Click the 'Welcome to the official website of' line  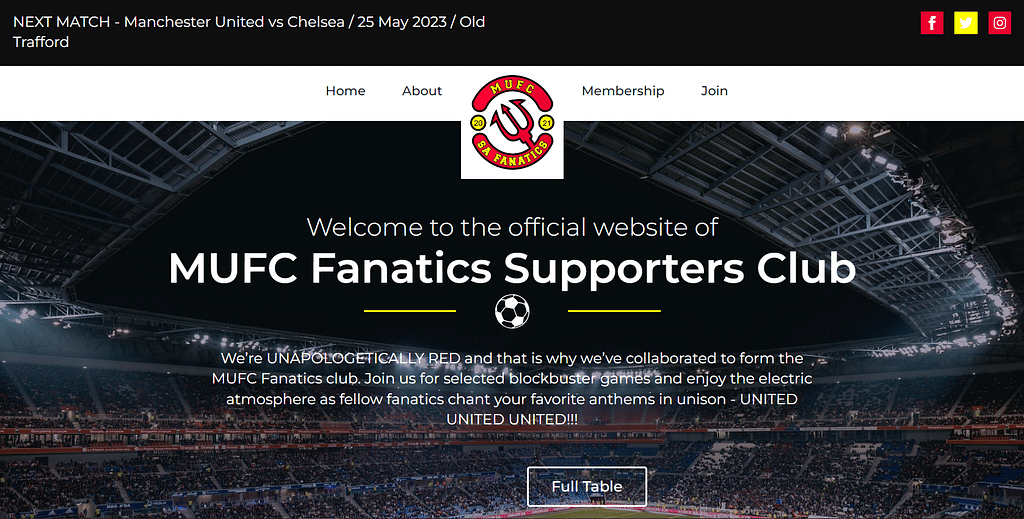click(x=512, y=227)
